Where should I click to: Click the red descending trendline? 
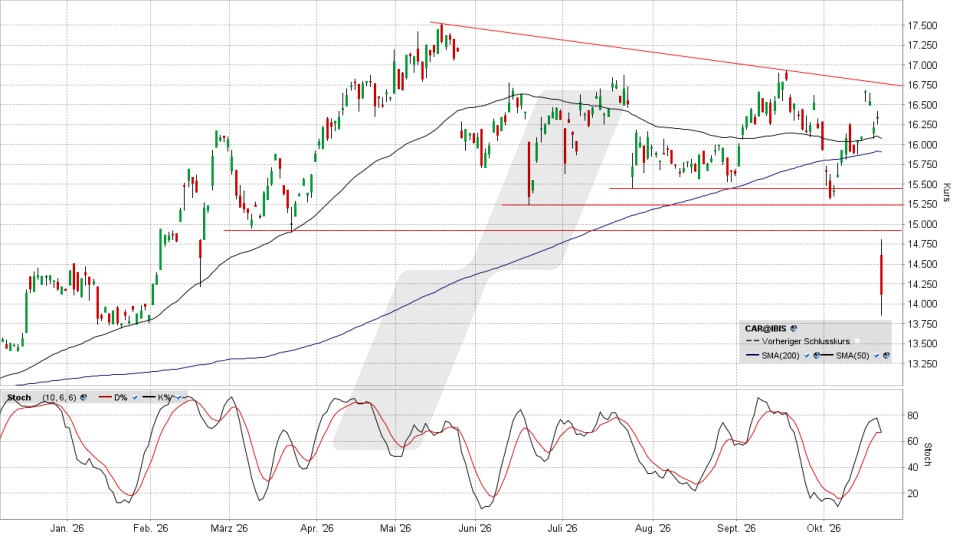click(x=666, y=54)
